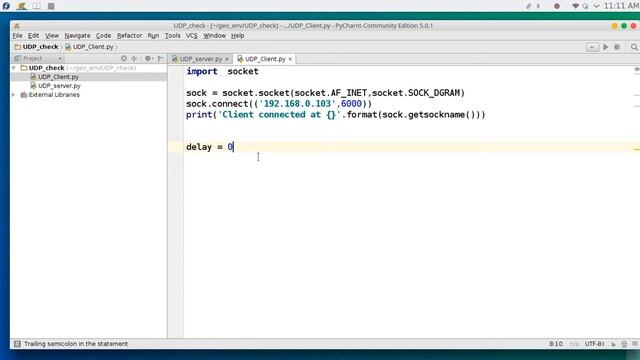This screenshot has height=360, width=640.
Task: Open the Run menu
Action: pos(153,36)
